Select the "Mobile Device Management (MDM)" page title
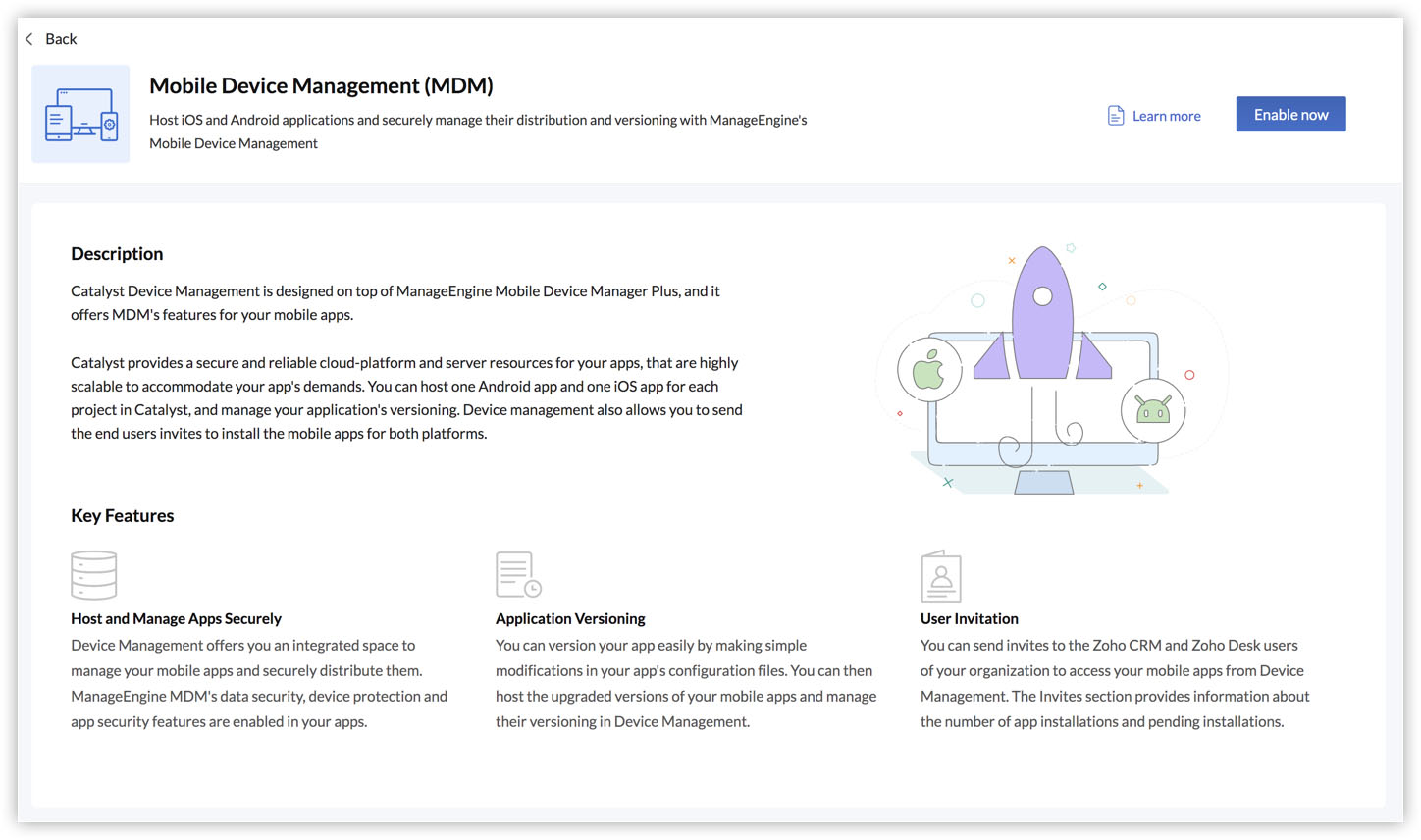1421x840 pixels. coord(321,85)
